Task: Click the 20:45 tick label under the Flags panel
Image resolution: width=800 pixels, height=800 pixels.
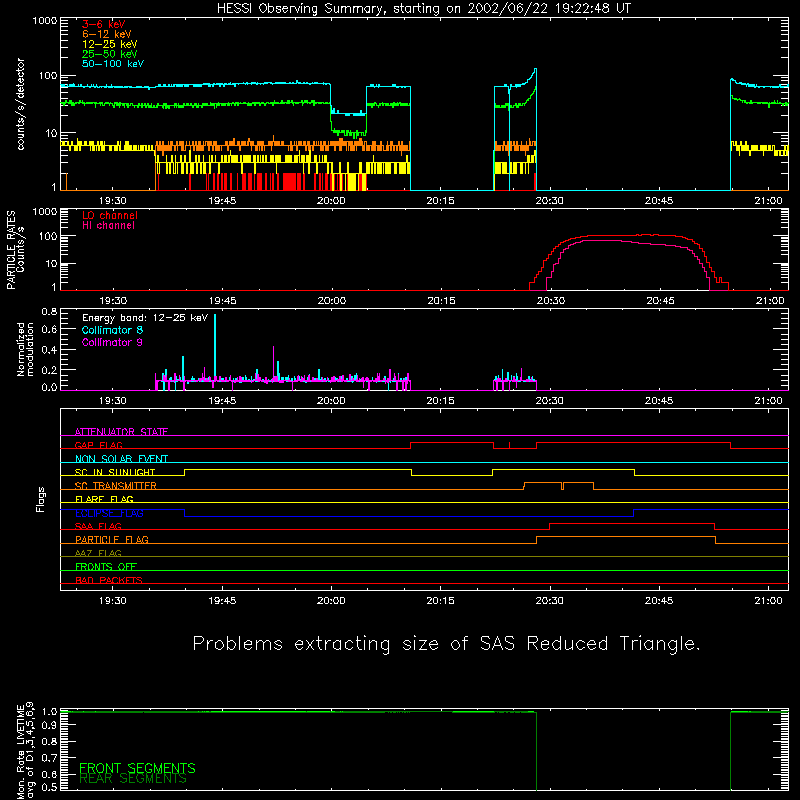Action: click(659, 601)
